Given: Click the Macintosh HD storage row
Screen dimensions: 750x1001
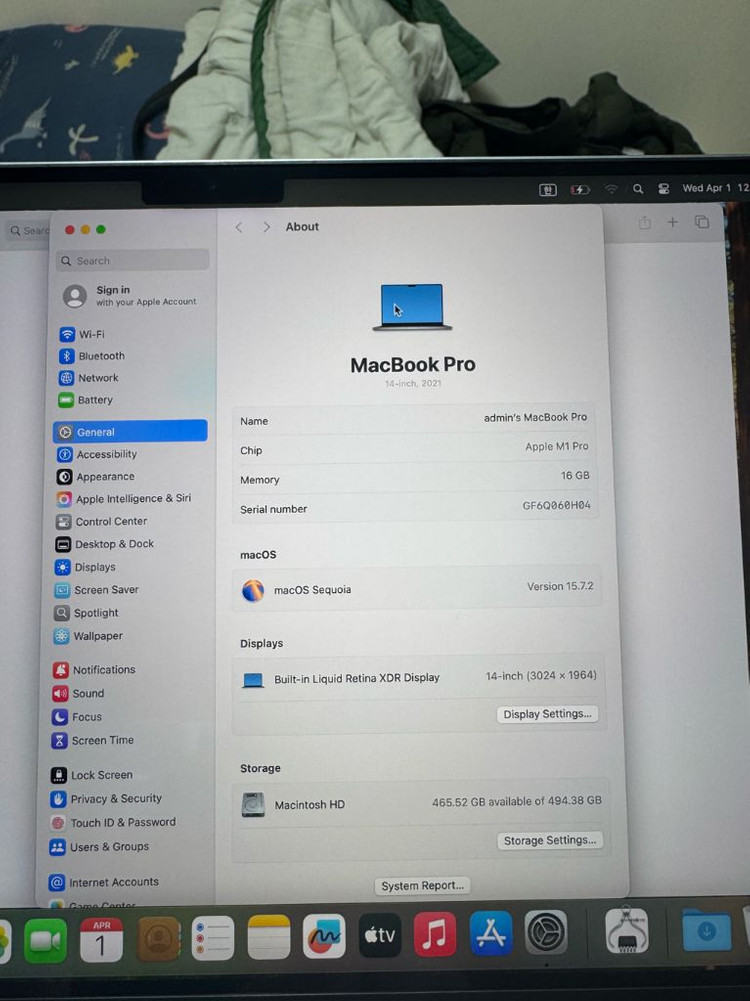Looking at the screenshot, I should (x=420, y=804).
